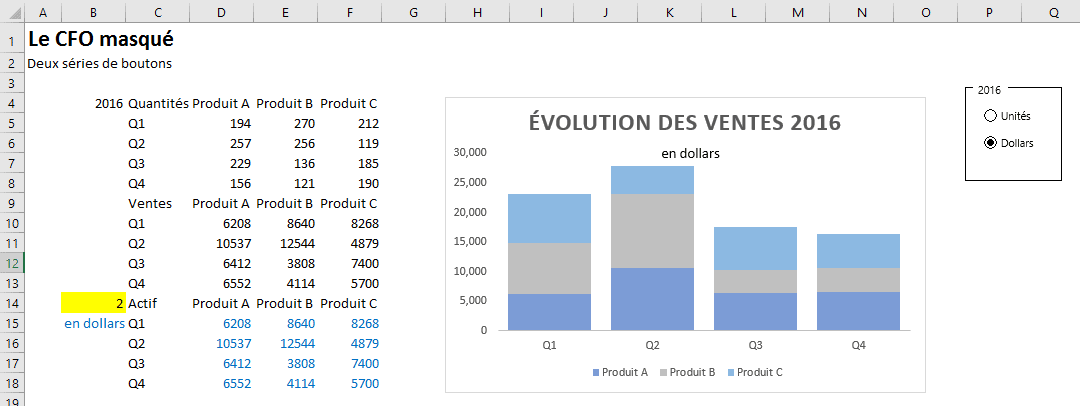
Task: Click the select-all corner of the sheet
Action: point(12,14)
